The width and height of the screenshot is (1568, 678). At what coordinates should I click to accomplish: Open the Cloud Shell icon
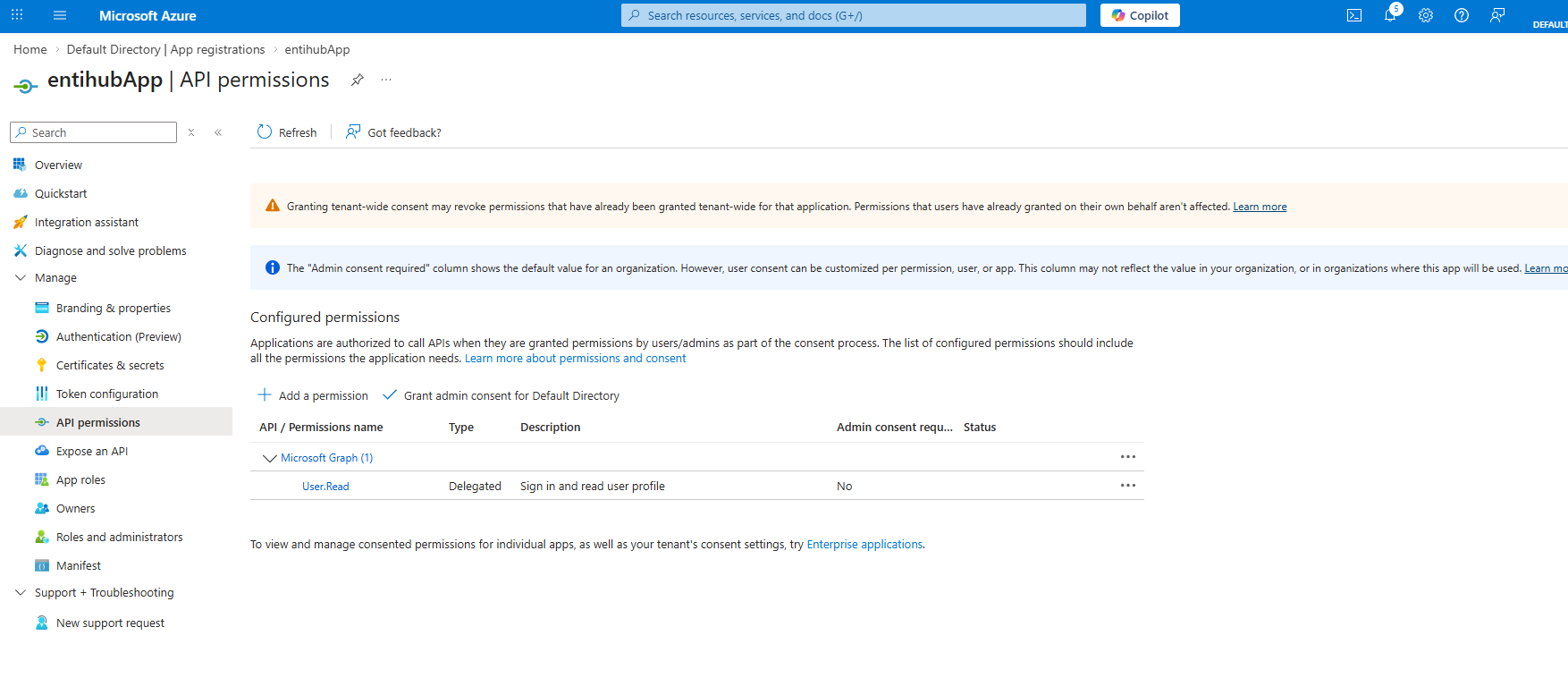click(1354, 15)
